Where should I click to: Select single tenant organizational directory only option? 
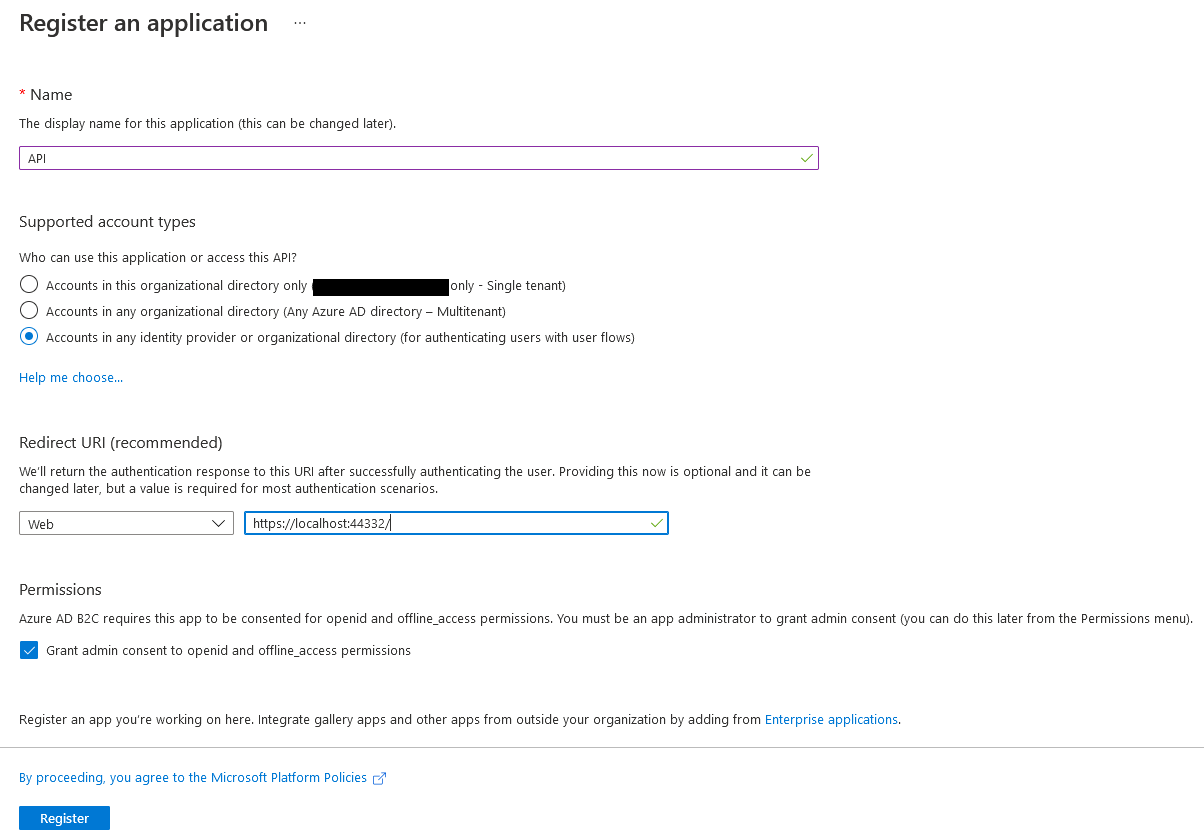[x=29, y=285]
